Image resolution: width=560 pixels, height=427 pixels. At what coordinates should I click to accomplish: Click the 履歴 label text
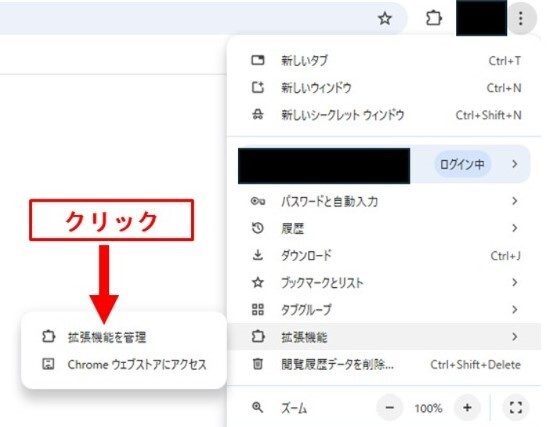pos(292,228)
